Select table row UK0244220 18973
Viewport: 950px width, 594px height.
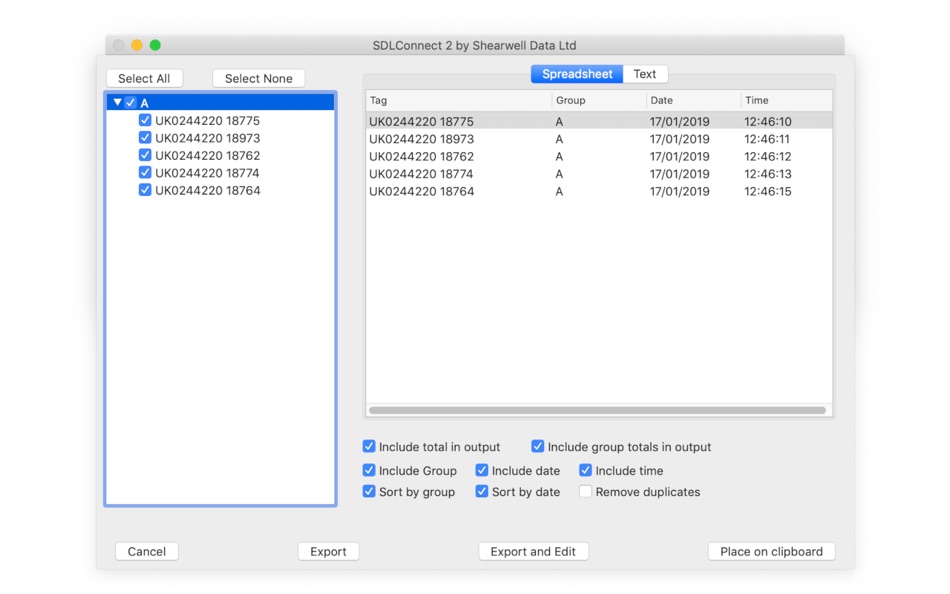599,139
